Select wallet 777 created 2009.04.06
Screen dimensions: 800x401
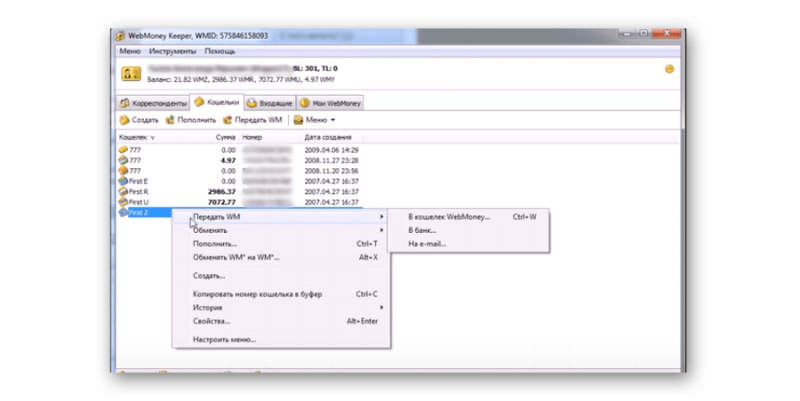[x=238, y=150]
